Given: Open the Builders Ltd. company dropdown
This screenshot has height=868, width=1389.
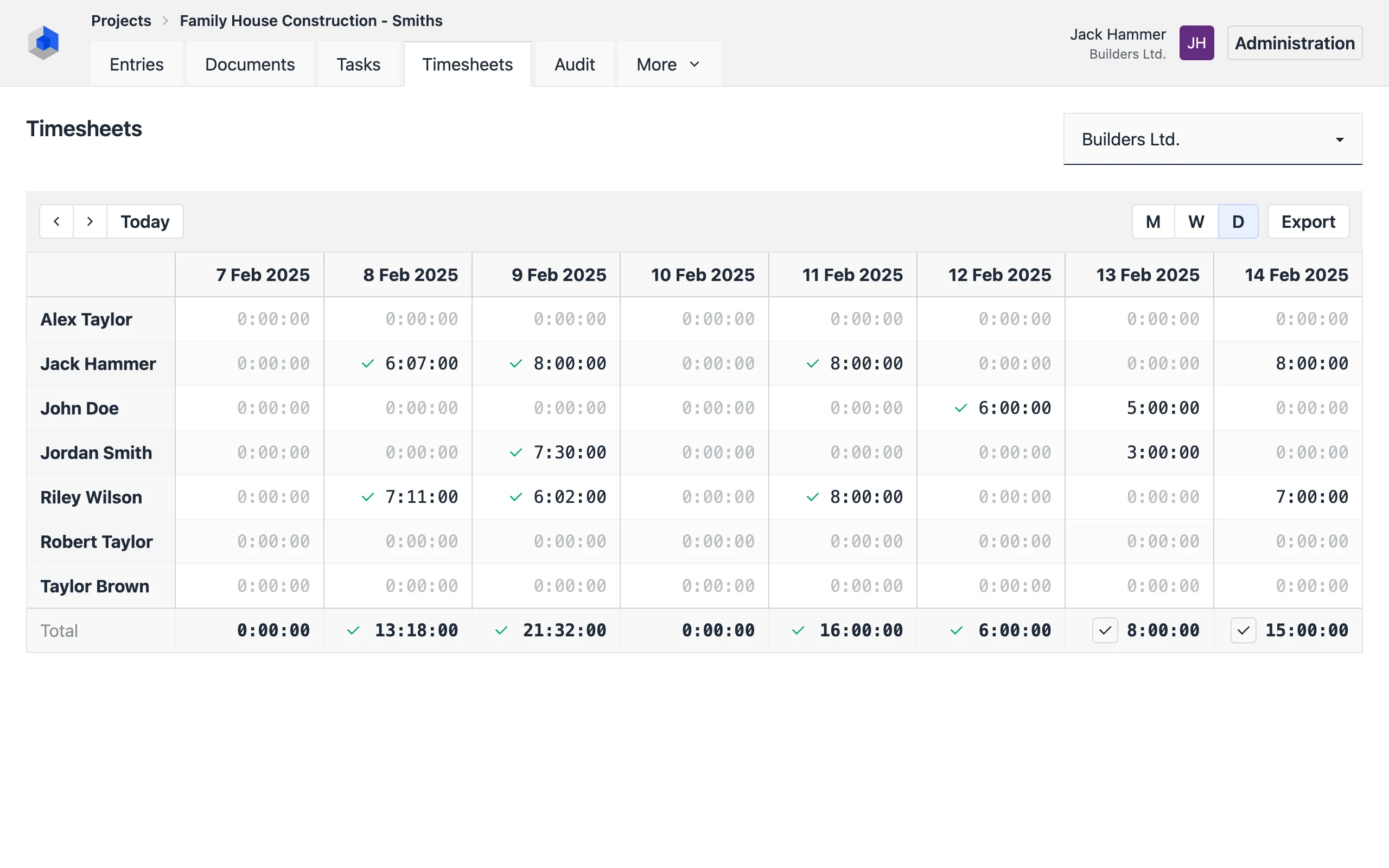Looking at the screenshot, I should pyautogui.click(x=1213, y=139).
